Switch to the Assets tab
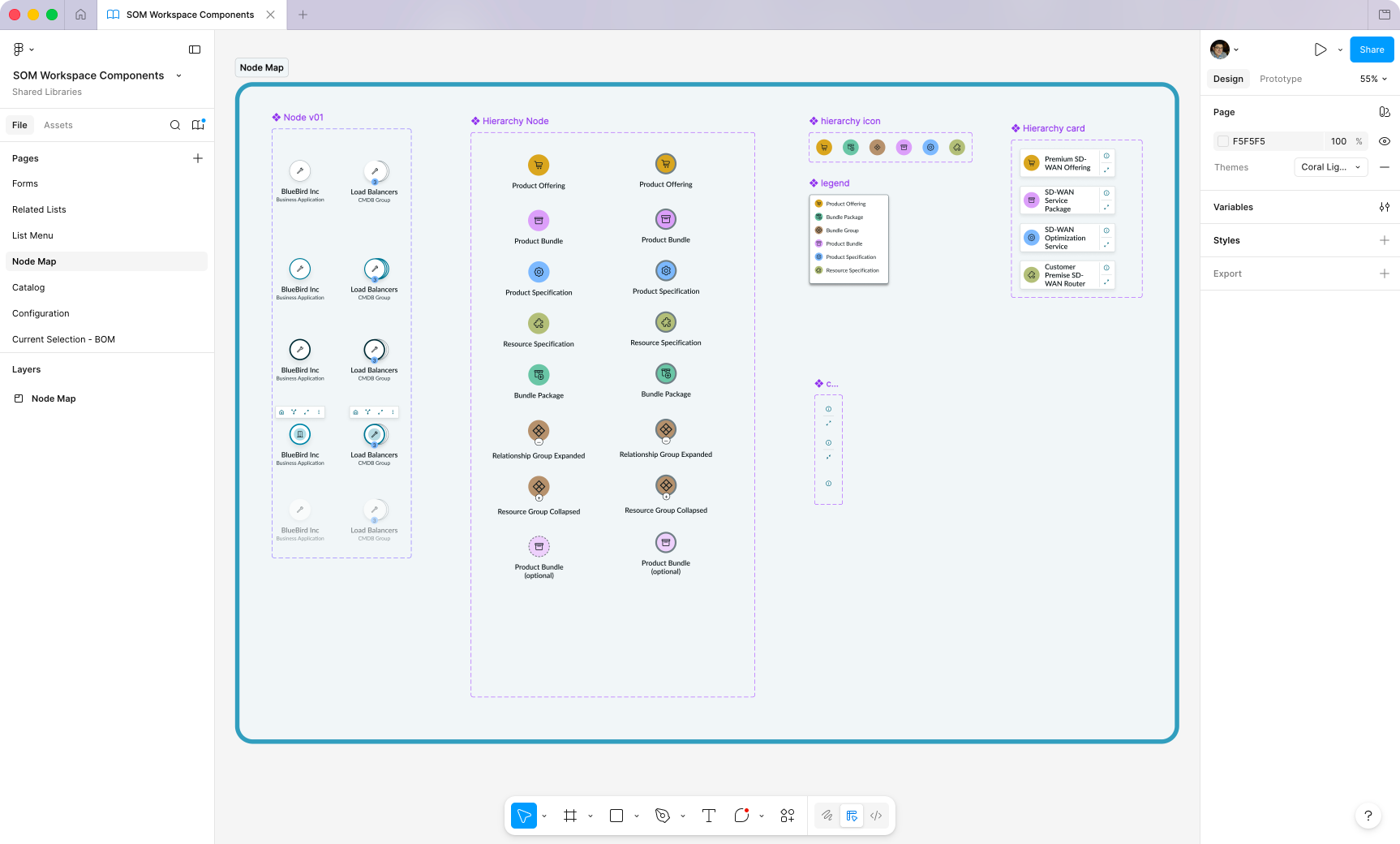 [x=58, y=125]
